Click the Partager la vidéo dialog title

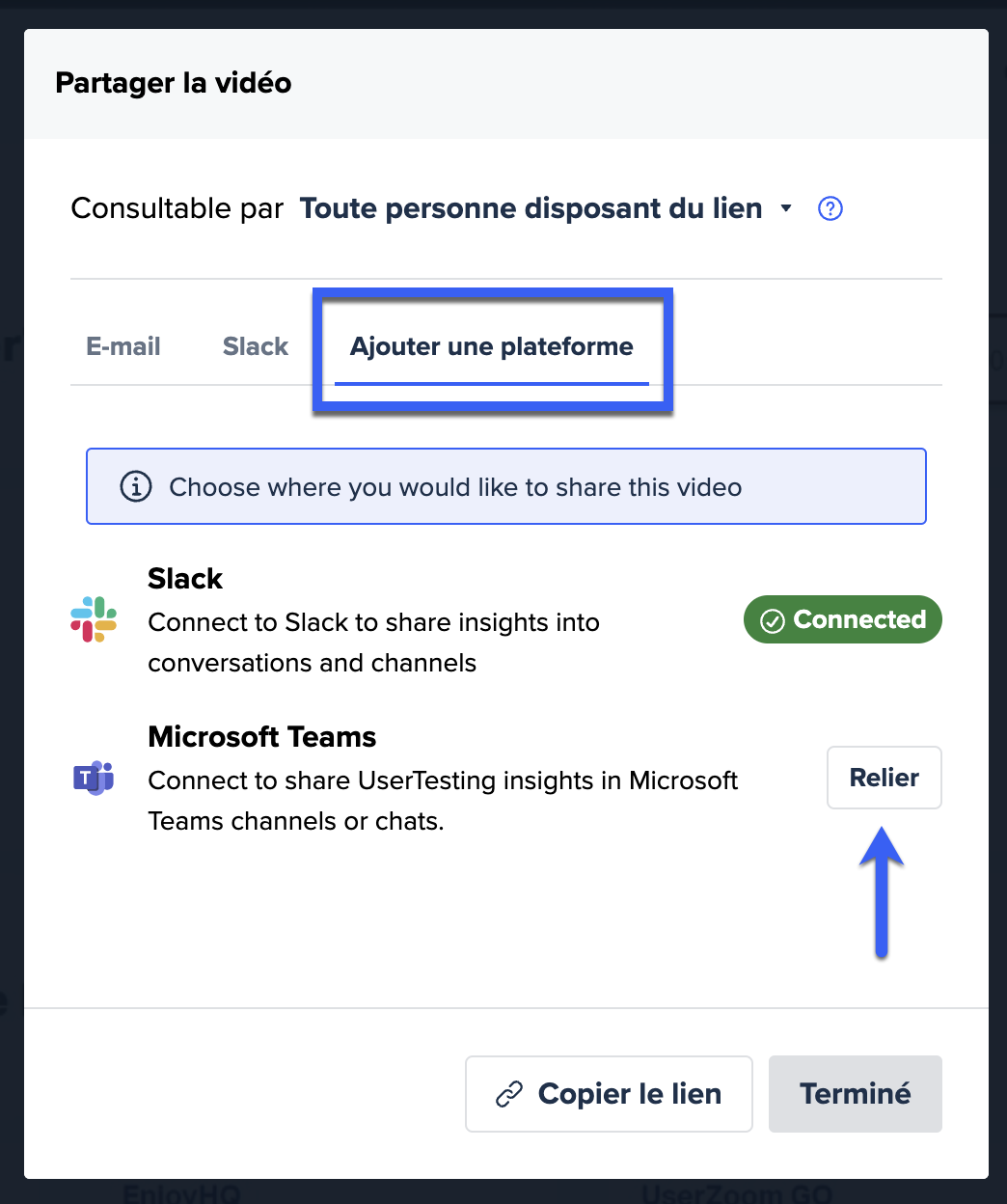pos(174,83)
